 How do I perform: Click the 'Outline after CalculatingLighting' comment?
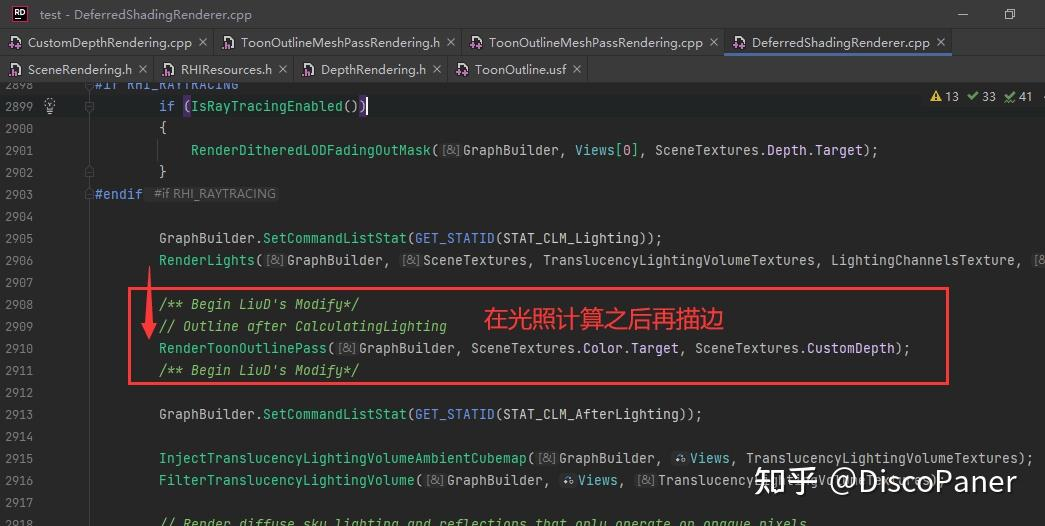click(x=303, y=327)
